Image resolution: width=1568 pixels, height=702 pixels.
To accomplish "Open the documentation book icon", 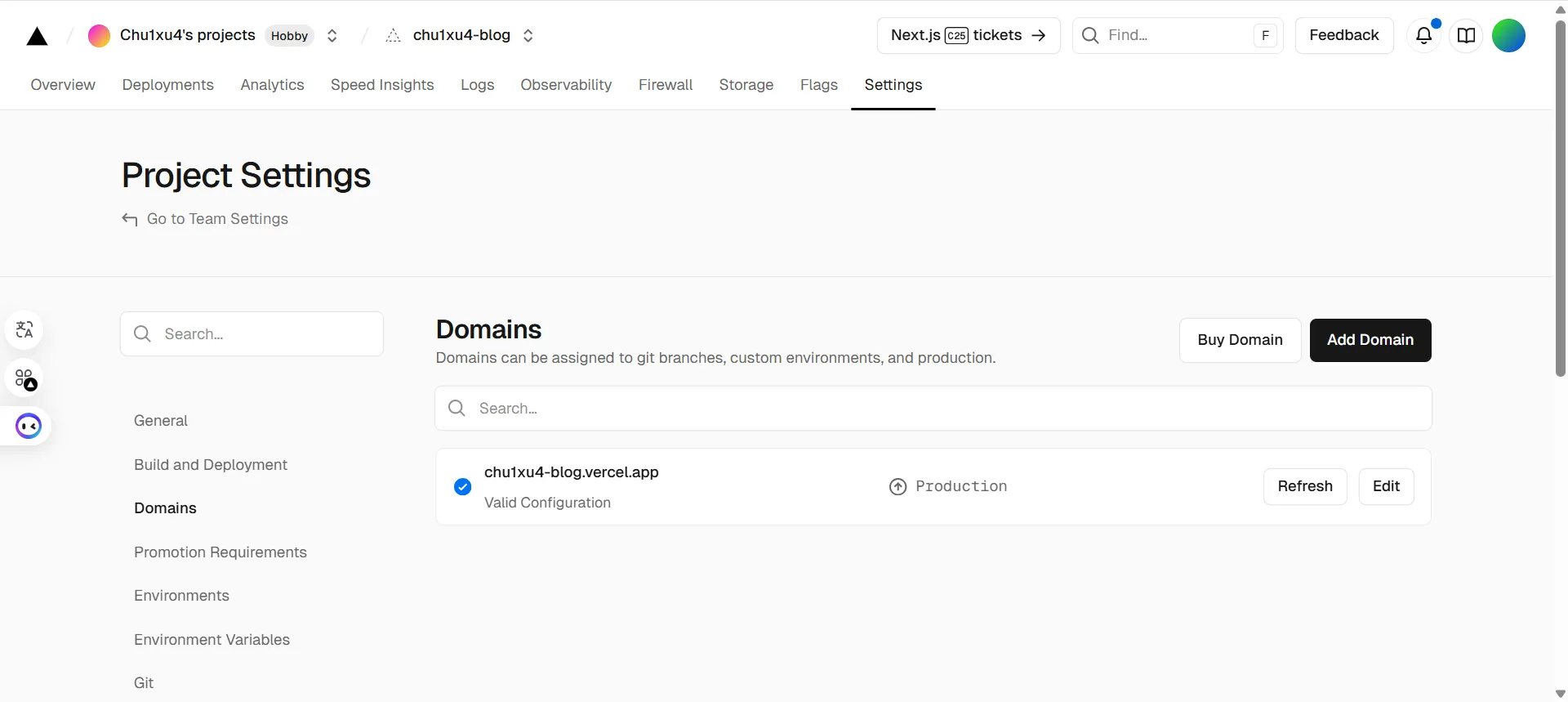I will [1466, 36].
